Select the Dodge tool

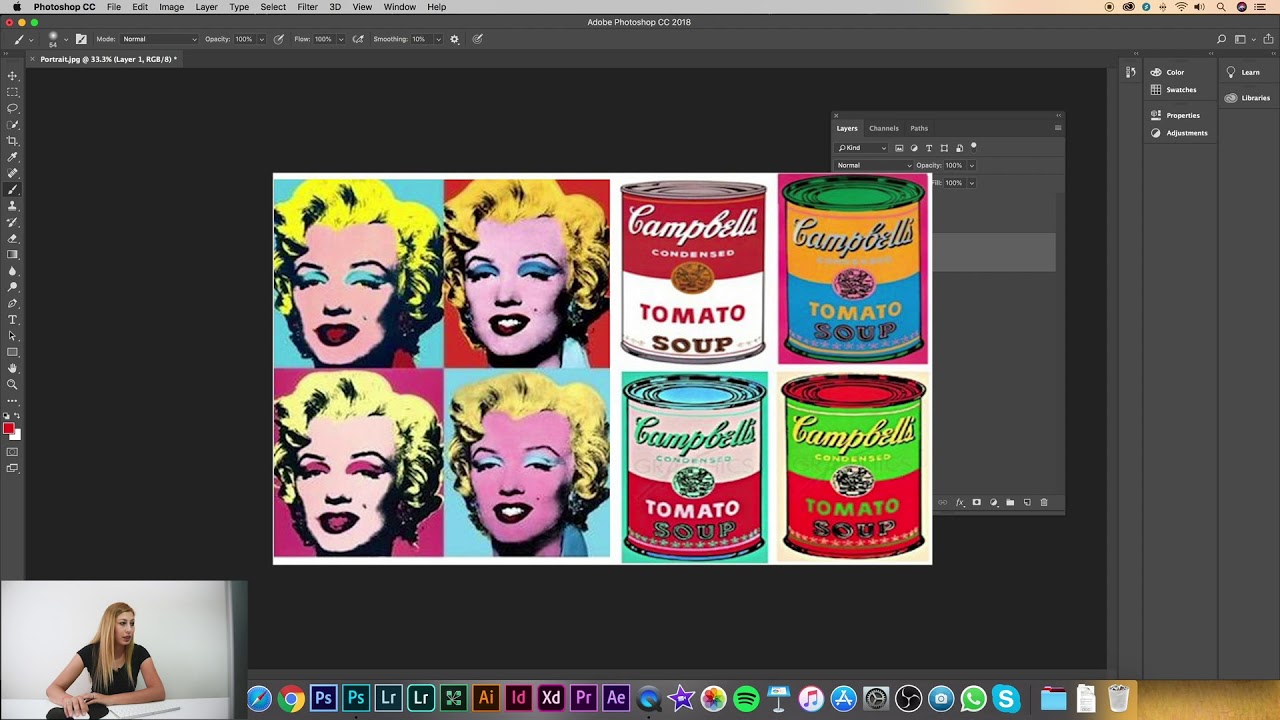click(x=13, y=287)
